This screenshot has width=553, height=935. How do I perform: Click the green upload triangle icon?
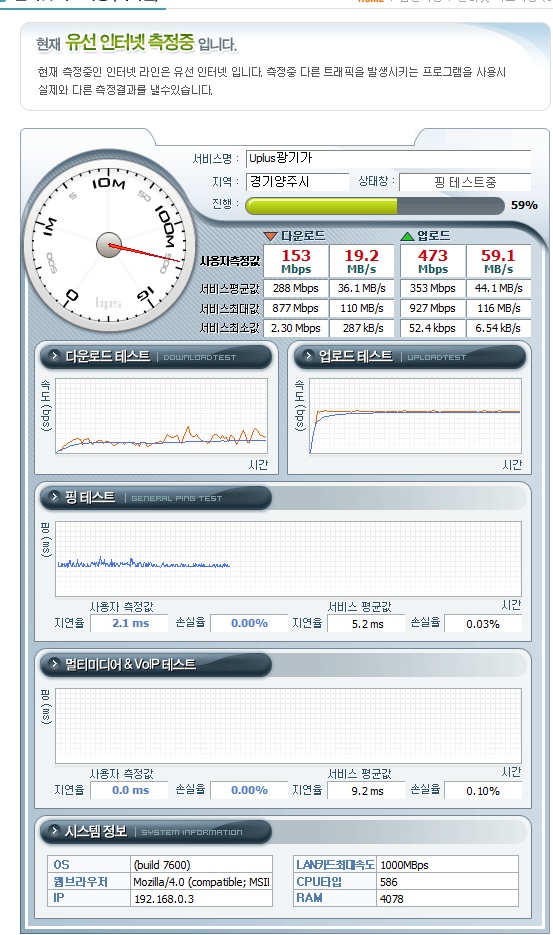click(407, 236)
